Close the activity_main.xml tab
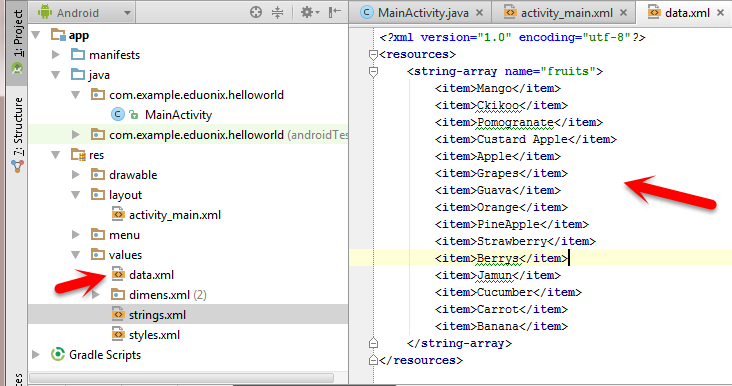The image size is (732, 386). pyautogui.click(x=623, y=13)
